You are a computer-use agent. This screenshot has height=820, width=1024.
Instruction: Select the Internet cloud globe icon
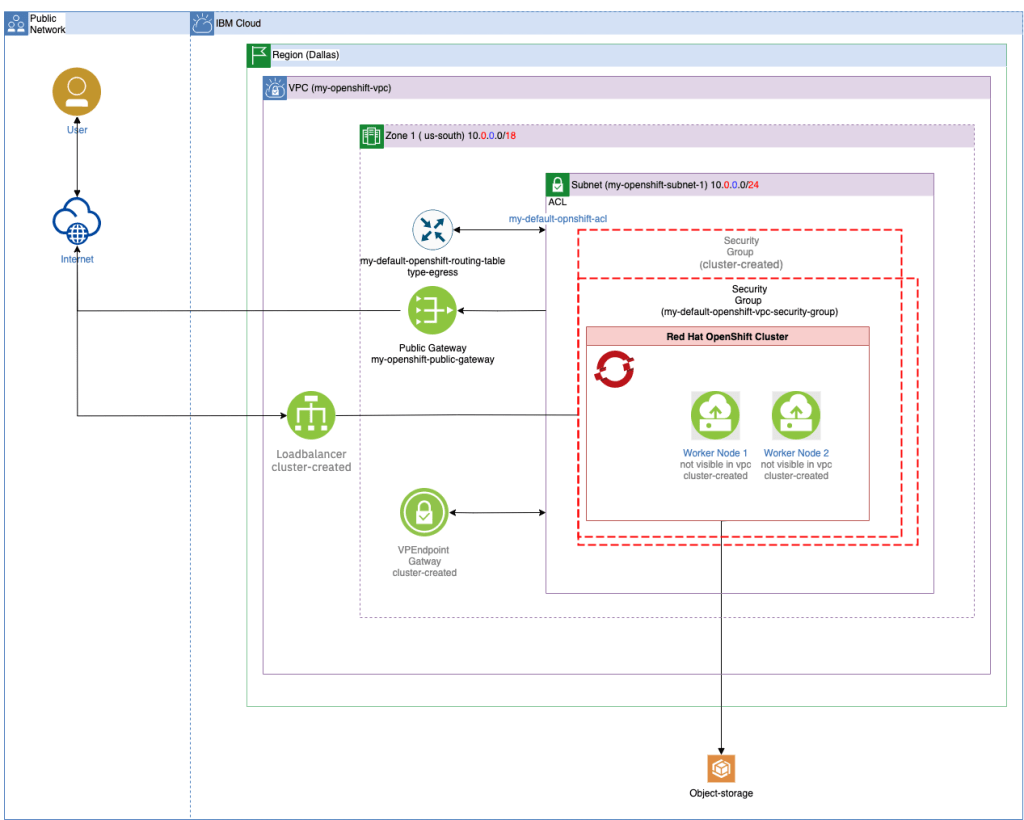(77, 223)
